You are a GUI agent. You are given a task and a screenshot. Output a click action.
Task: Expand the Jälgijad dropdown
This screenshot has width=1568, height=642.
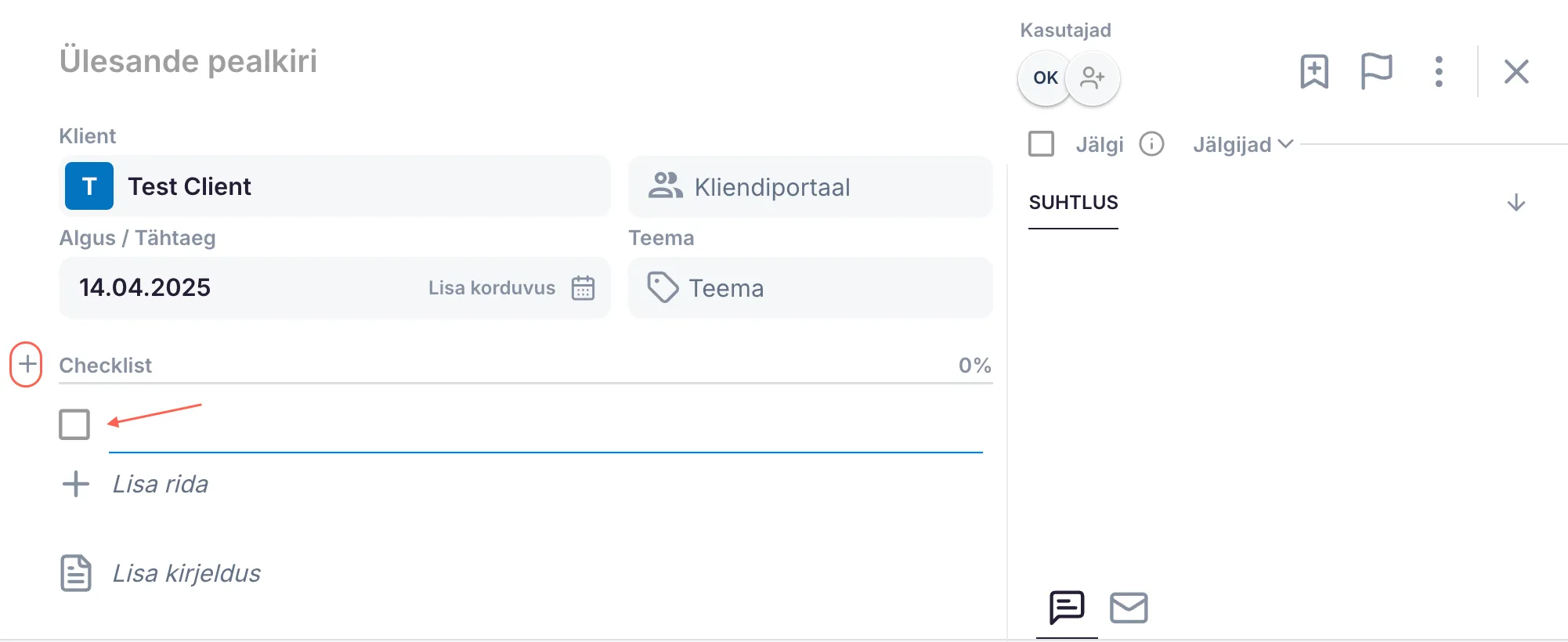click(x=1242, y=144)
